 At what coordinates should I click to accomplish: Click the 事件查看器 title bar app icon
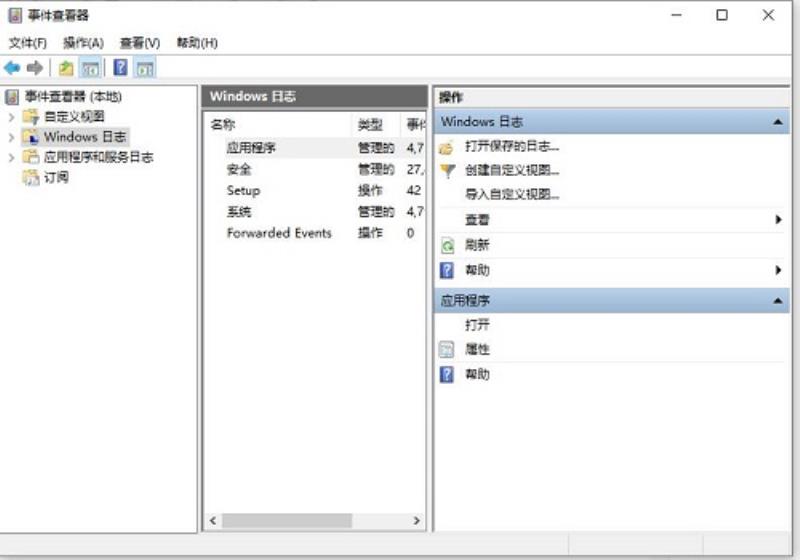[15, 15]
